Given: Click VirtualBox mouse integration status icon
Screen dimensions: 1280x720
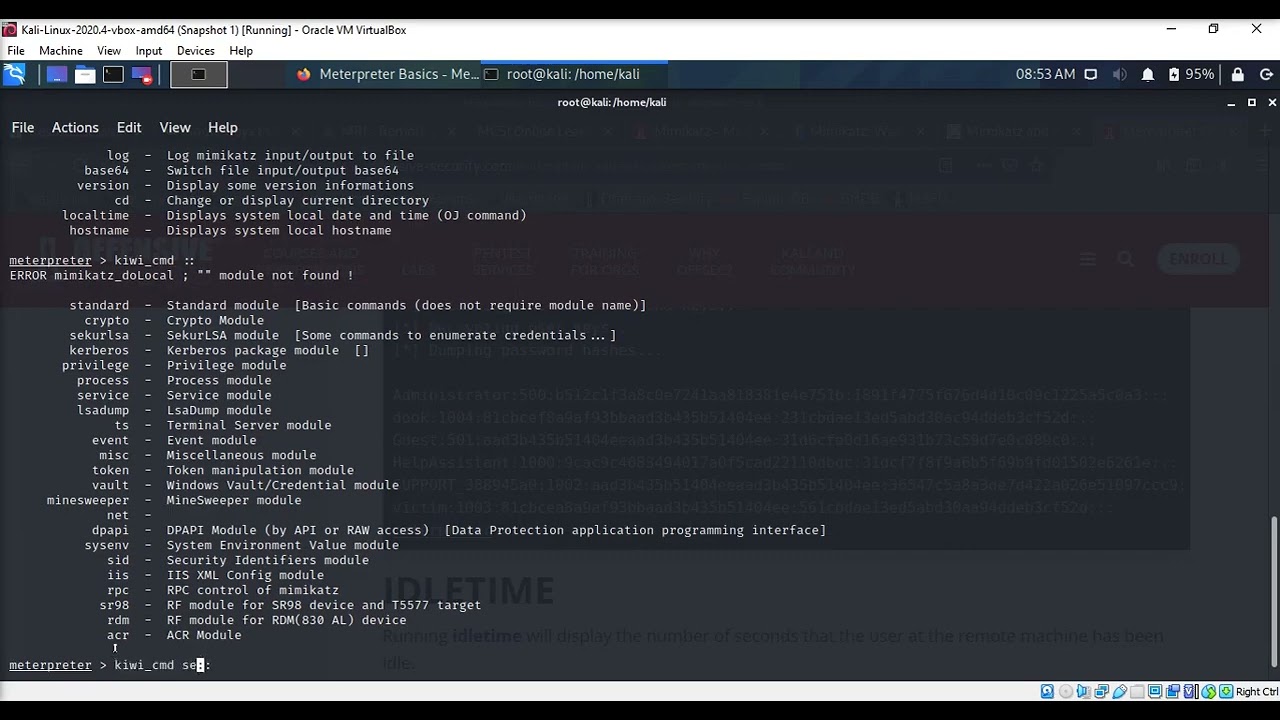Looking at the screenshot, I should point(1209,691).
